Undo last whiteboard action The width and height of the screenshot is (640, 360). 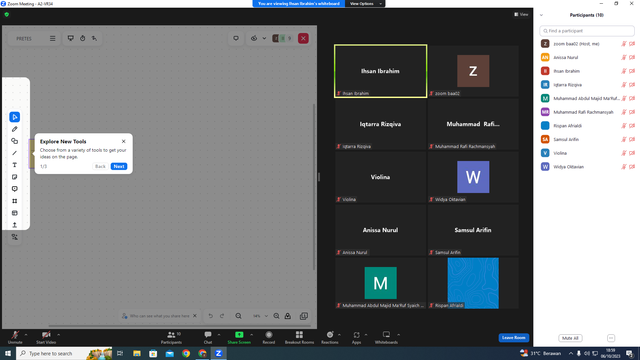(211, 316)
